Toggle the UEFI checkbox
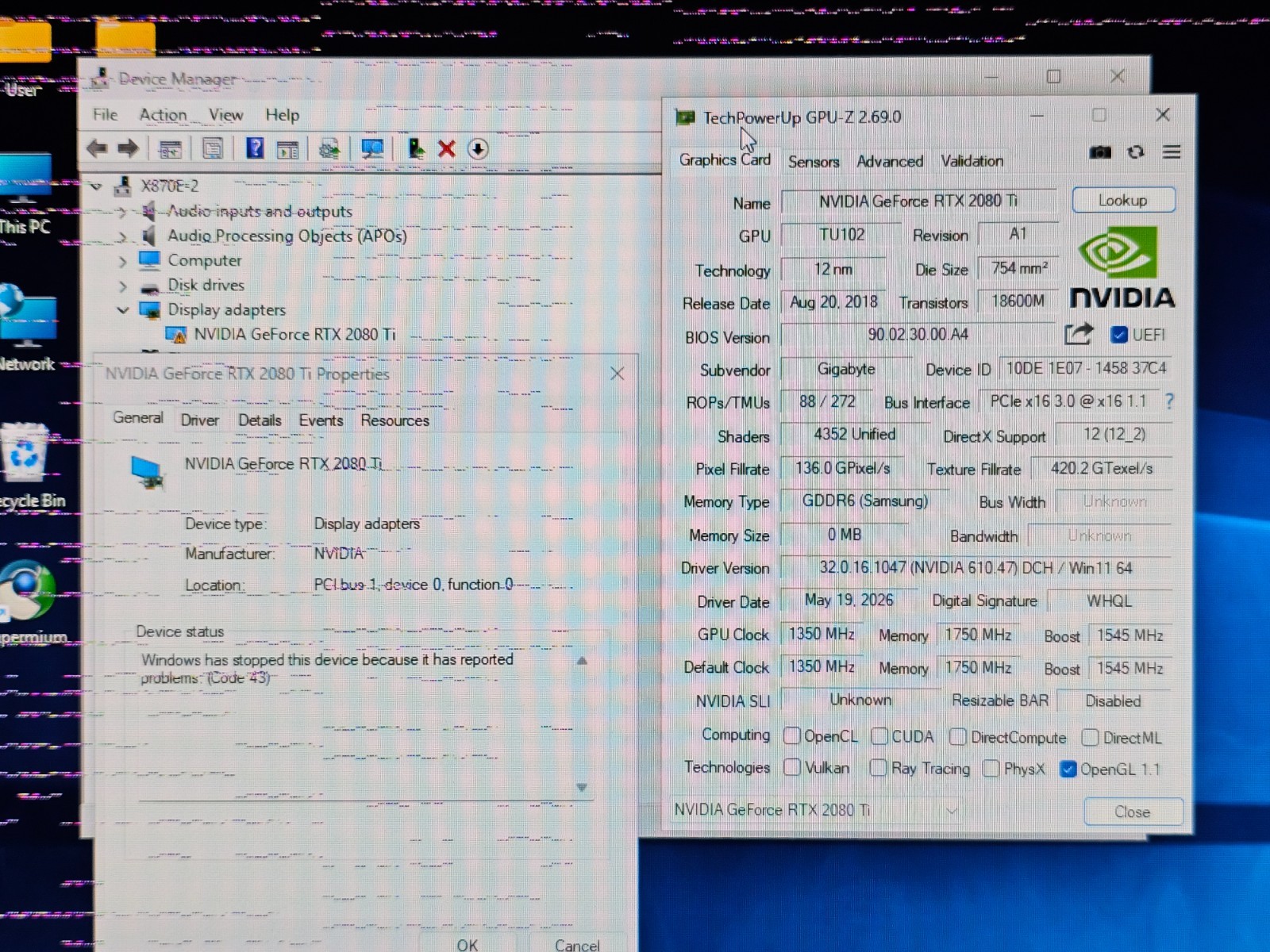Viewport: 1270px width, 952px height. [1119, 335]
